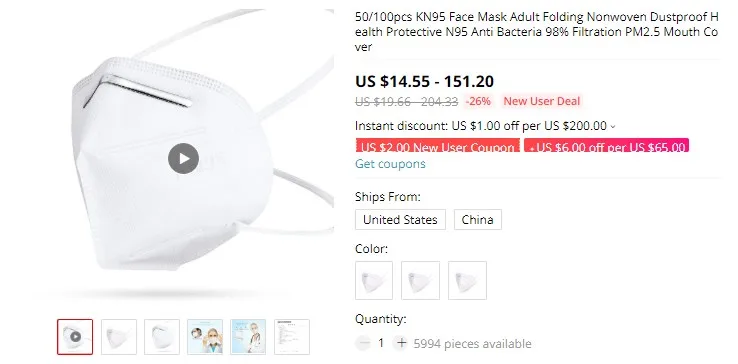
Task: Click the New User Deal label
Action: (542, 101)
